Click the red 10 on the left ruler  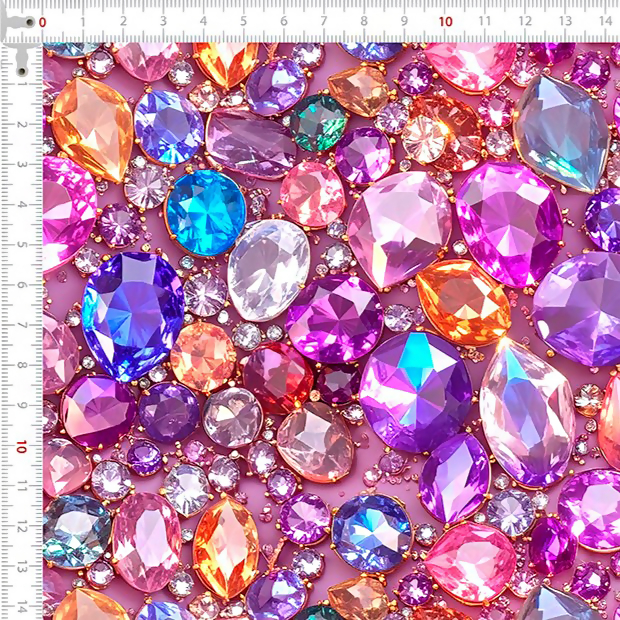click(x=20, y=446)
